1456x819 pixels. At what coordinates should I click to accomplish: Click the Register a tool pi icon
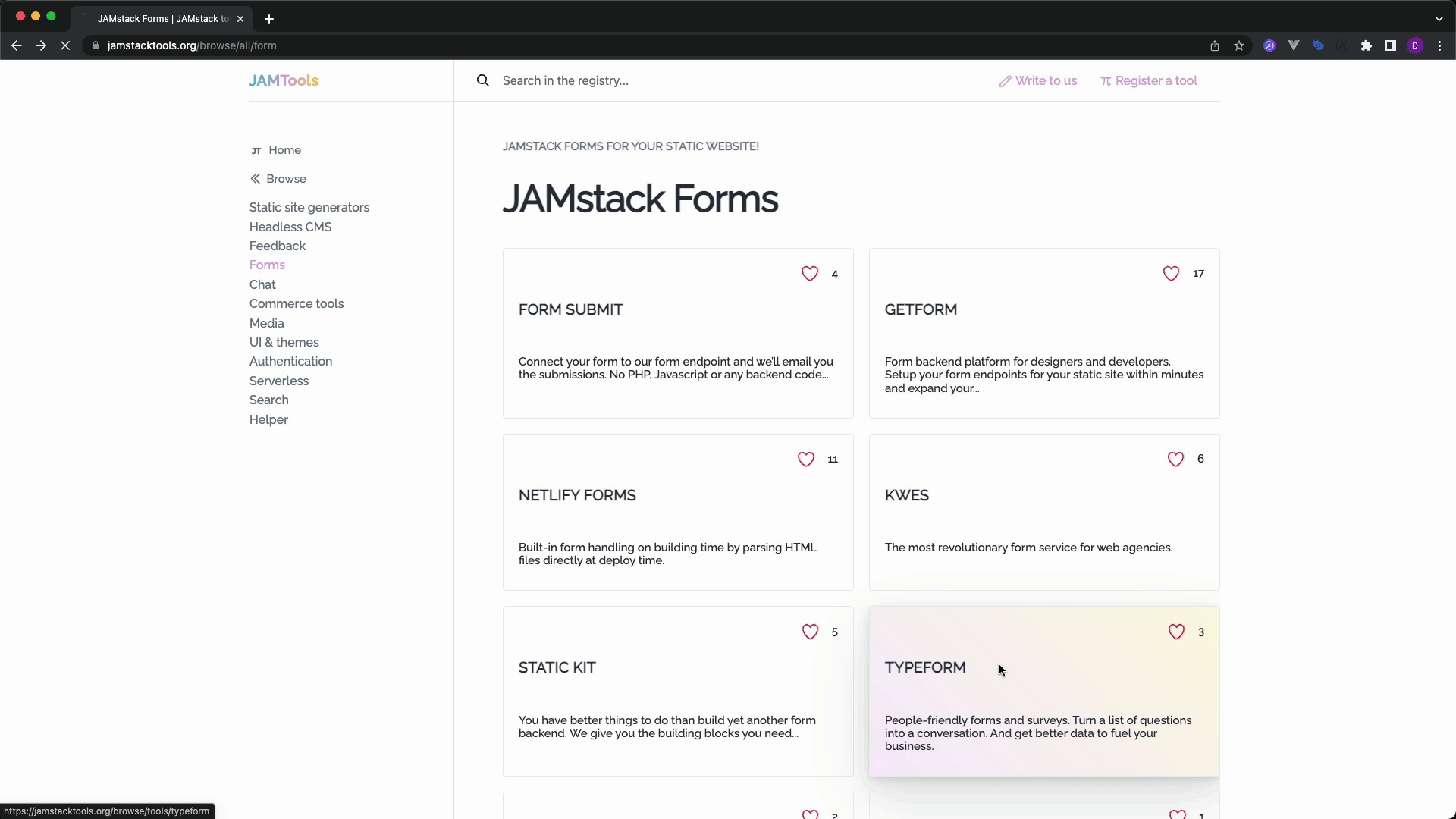click(x=1106, y=81)
